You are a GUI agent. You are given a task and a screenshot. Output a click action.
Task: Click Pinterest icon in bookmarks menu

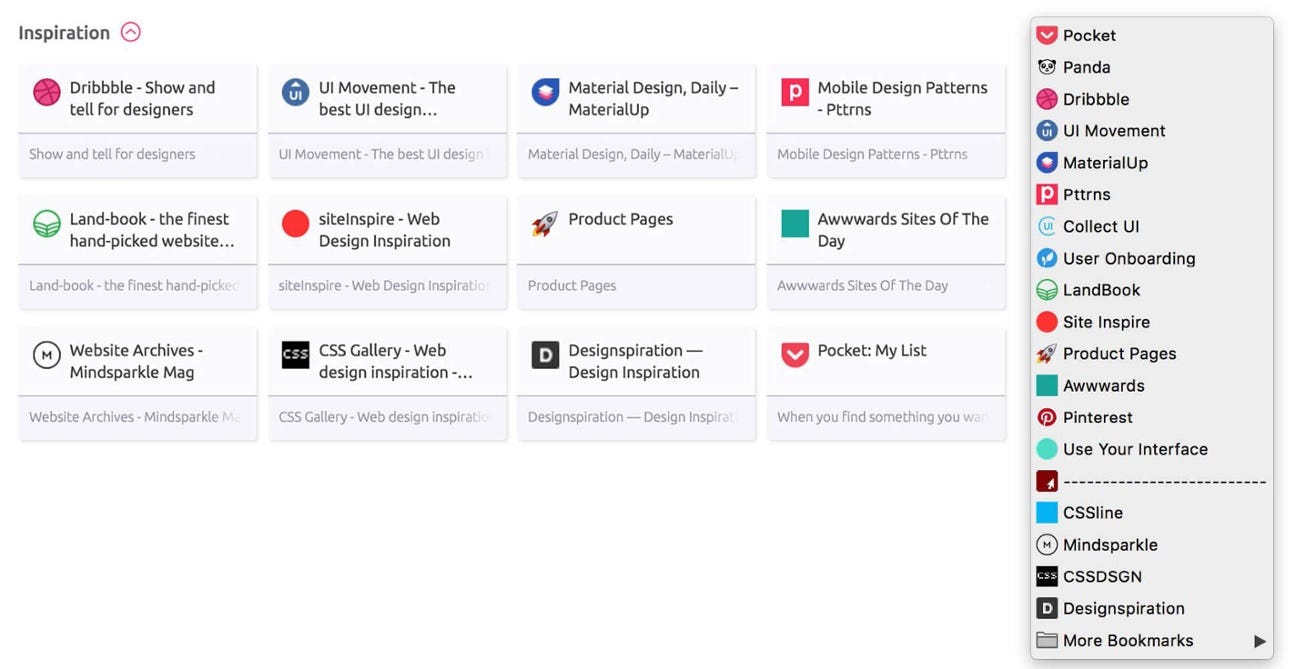(1047, 418)
